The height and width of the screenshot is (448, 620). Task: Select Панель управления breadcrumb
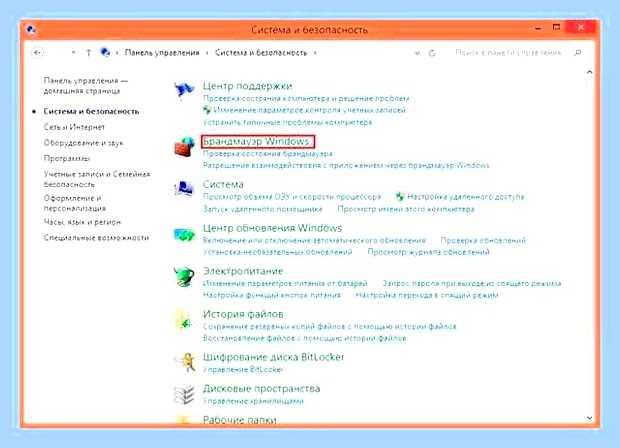coord(162,53)
